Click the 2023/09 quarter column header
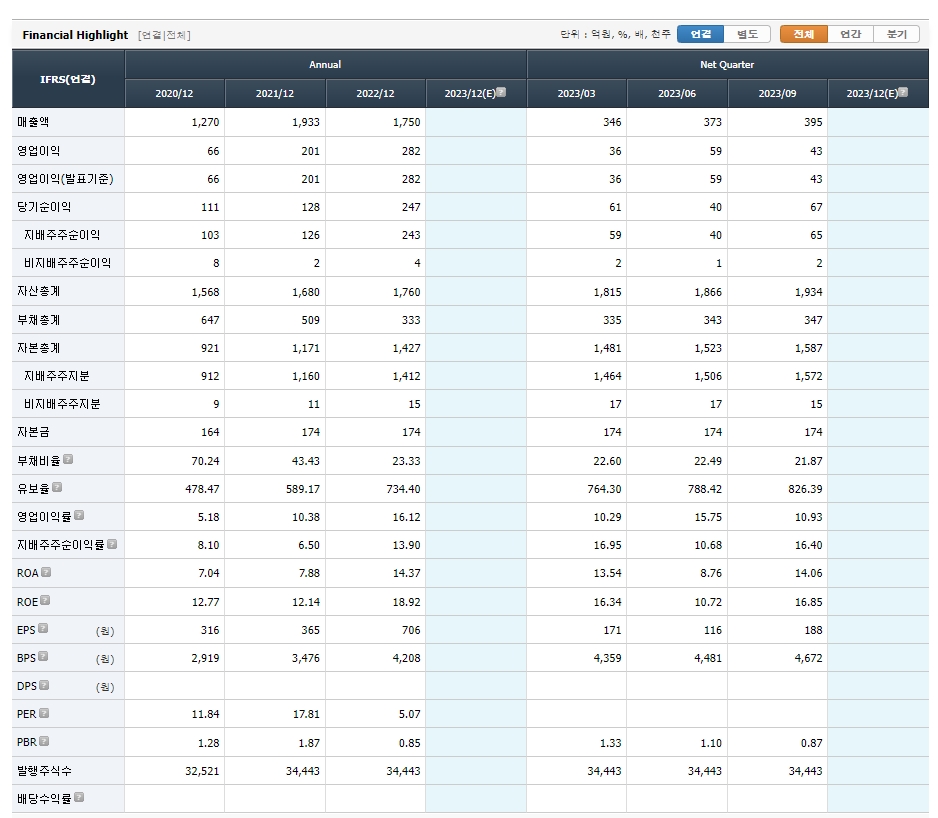The height and width of the screenshot is (818, 938). pos(777,94)
